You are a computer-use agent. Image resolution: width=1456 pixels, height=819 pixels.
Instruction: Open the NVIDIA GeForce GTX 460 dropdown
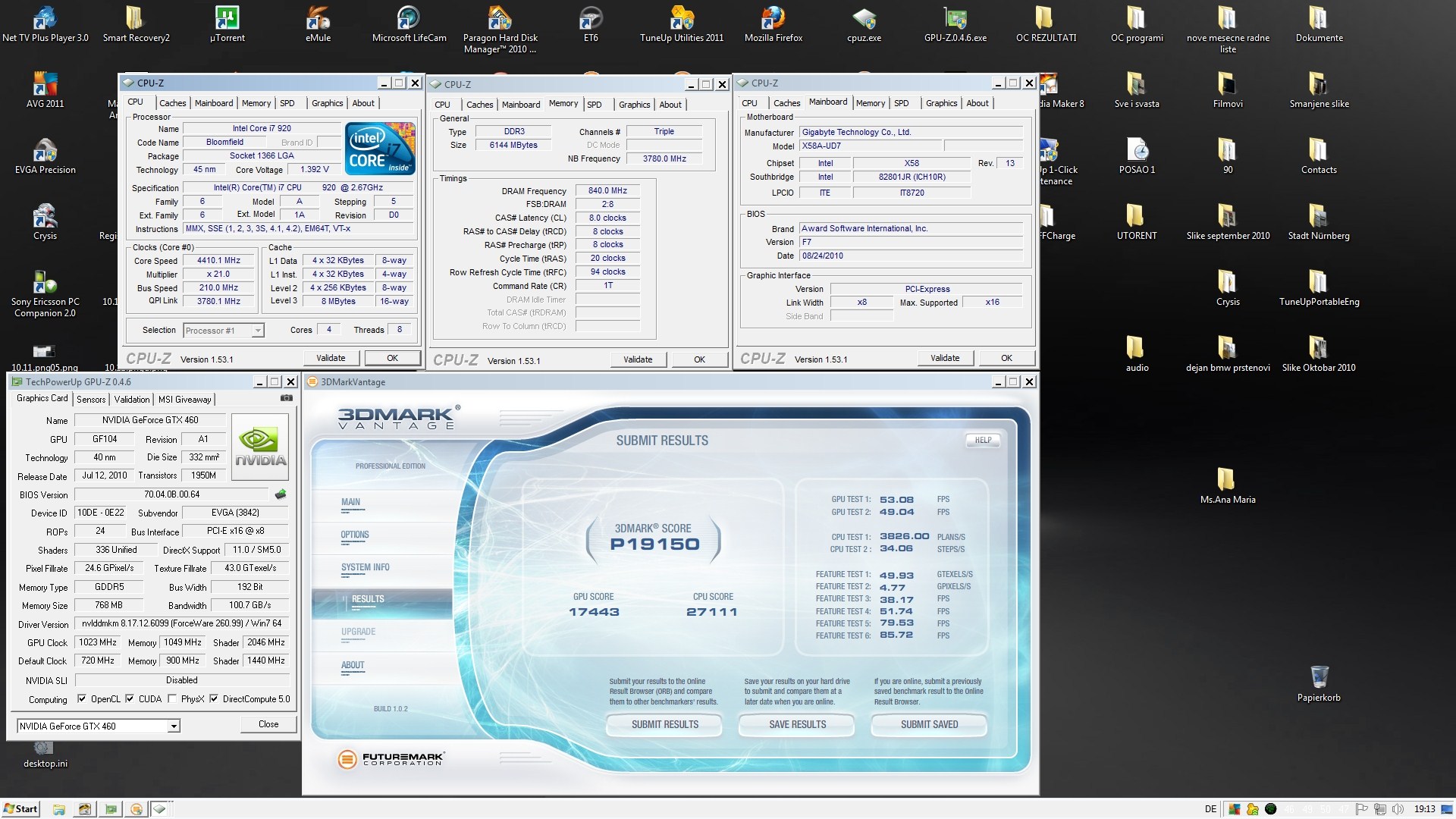[174, 726]
